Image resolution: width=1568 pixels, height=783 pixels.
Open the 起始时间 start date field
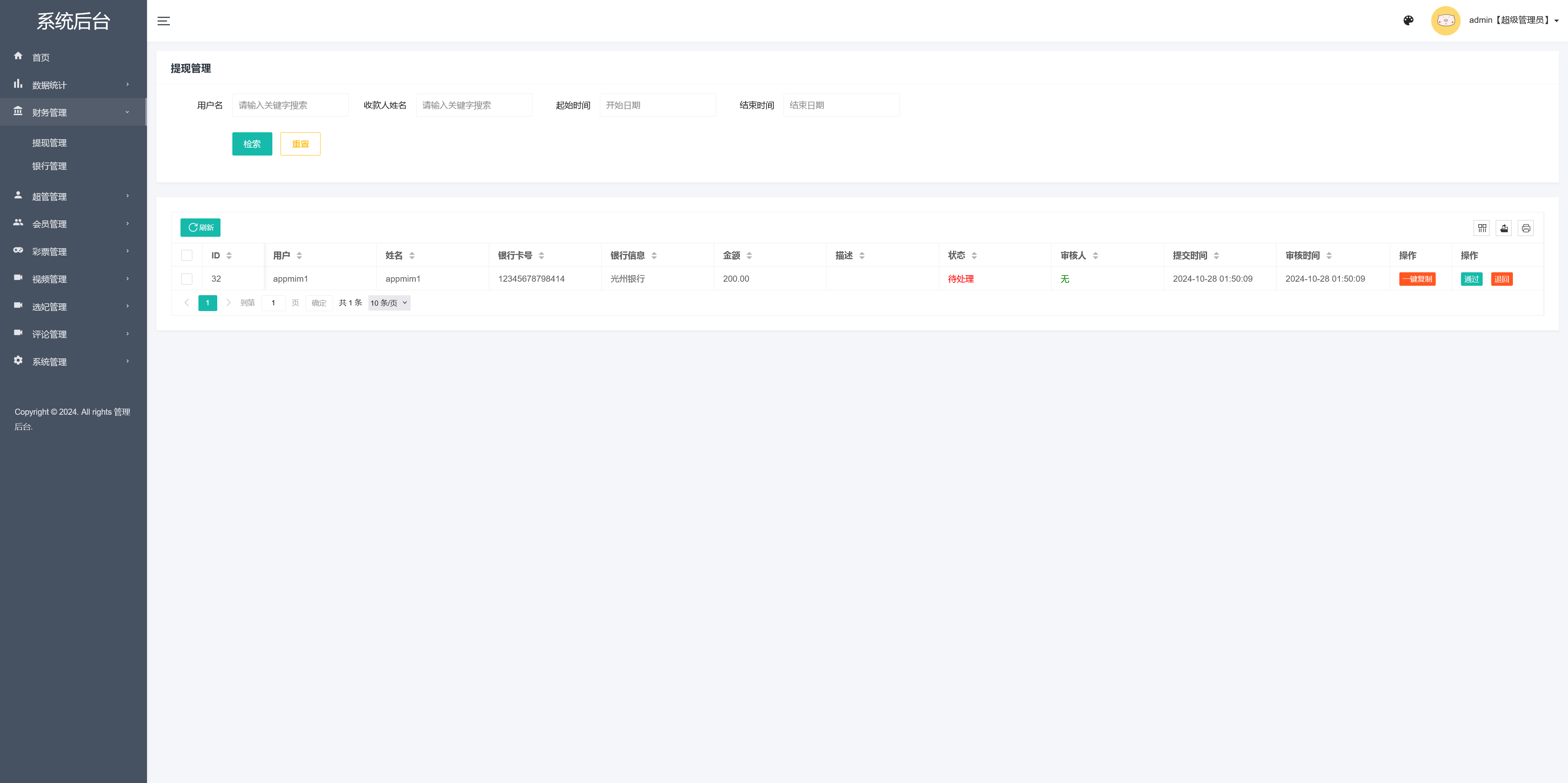[x=657, y=105]
